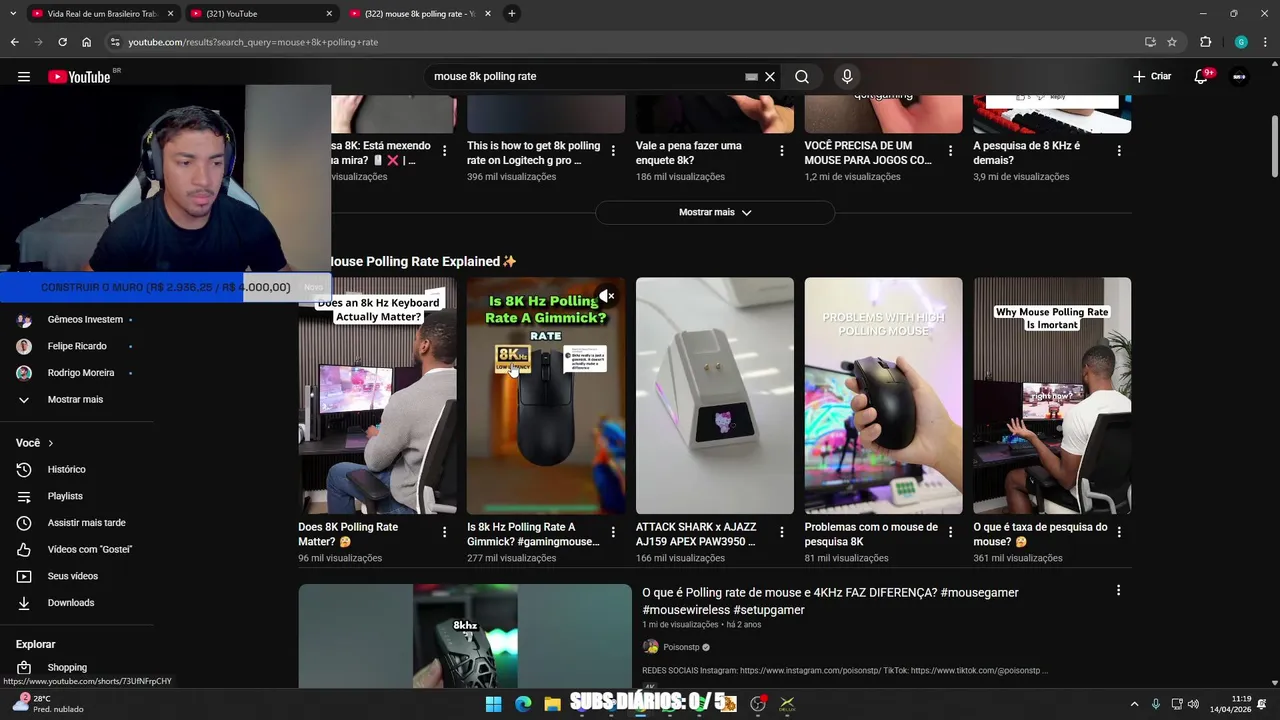Open the YouTube hamburger guide menu

tap(24, 76)
